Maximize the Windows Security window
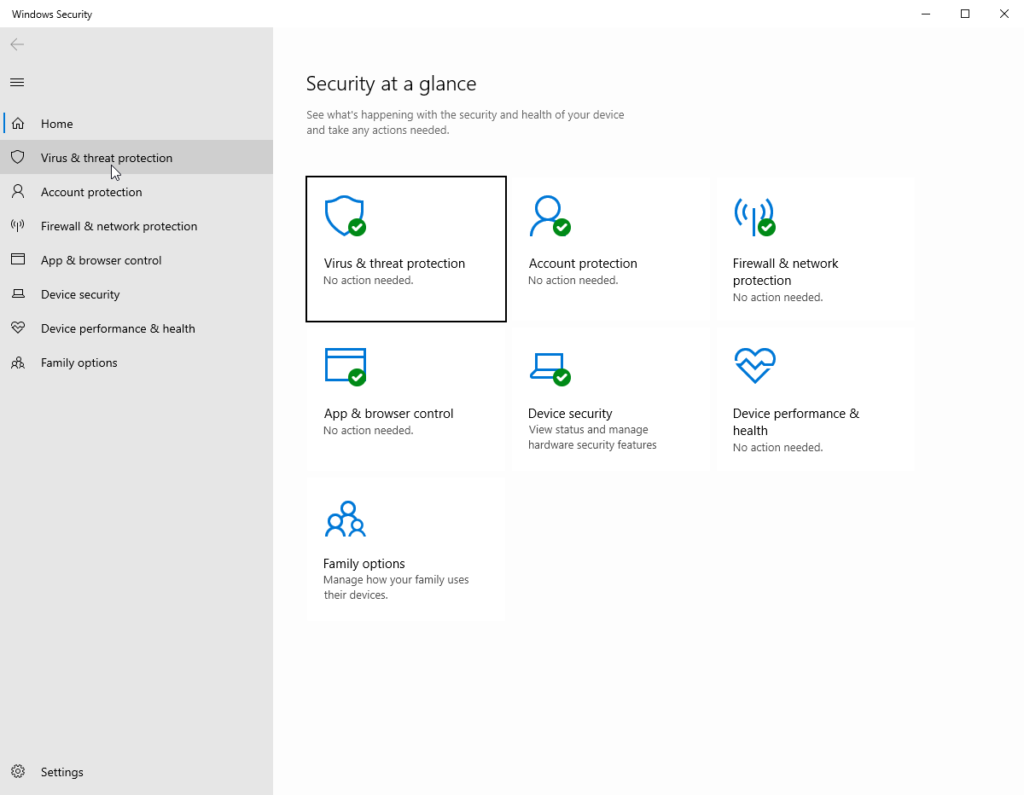The image size is (1024, 795). click(x=965, y=14)
